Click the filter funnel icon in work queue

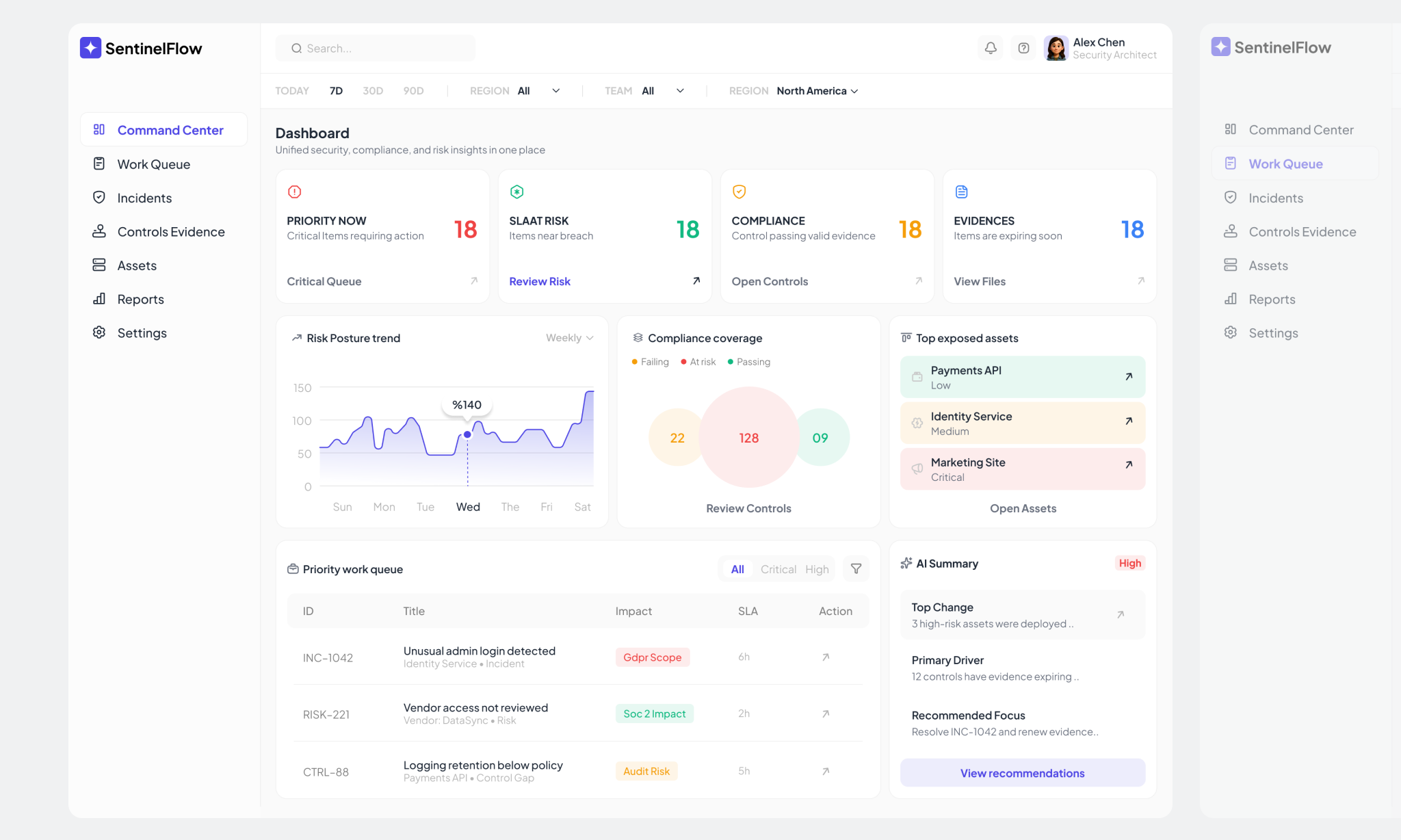pyautogui.click(x=856, y=569)
